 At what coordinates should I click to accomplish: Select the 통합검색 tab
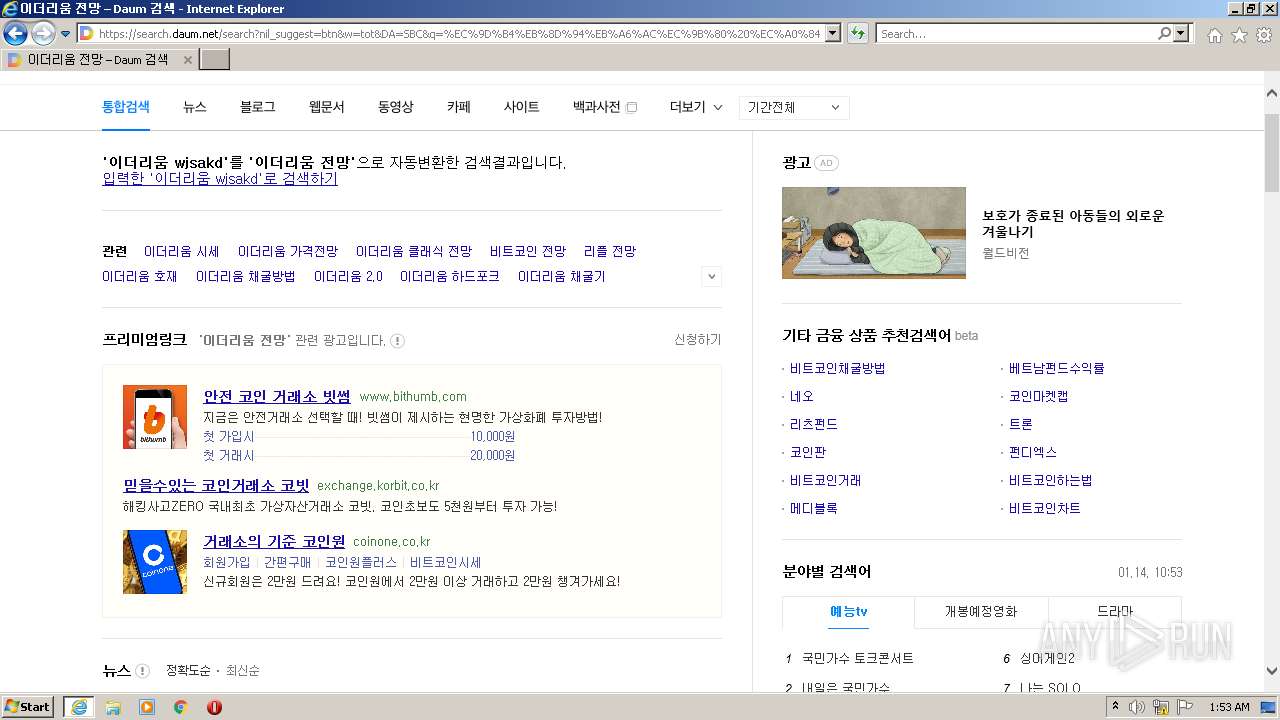point(126,107)
